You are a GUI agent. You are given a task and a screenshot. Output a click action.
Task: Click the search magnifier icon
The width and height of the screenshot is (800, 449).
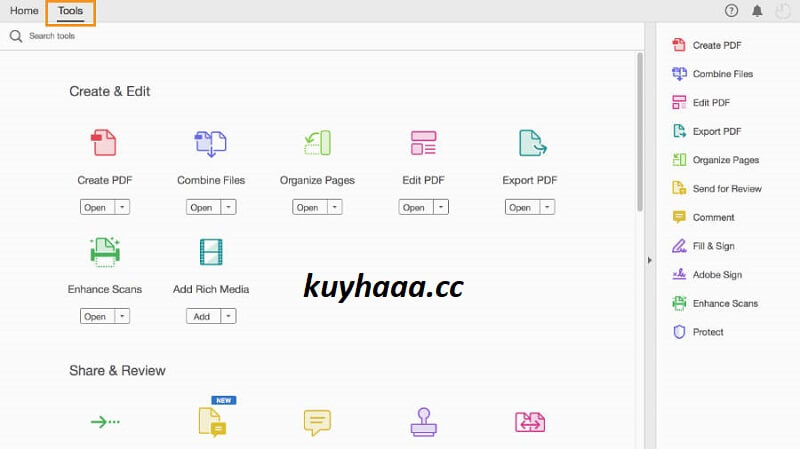(16, 36)
